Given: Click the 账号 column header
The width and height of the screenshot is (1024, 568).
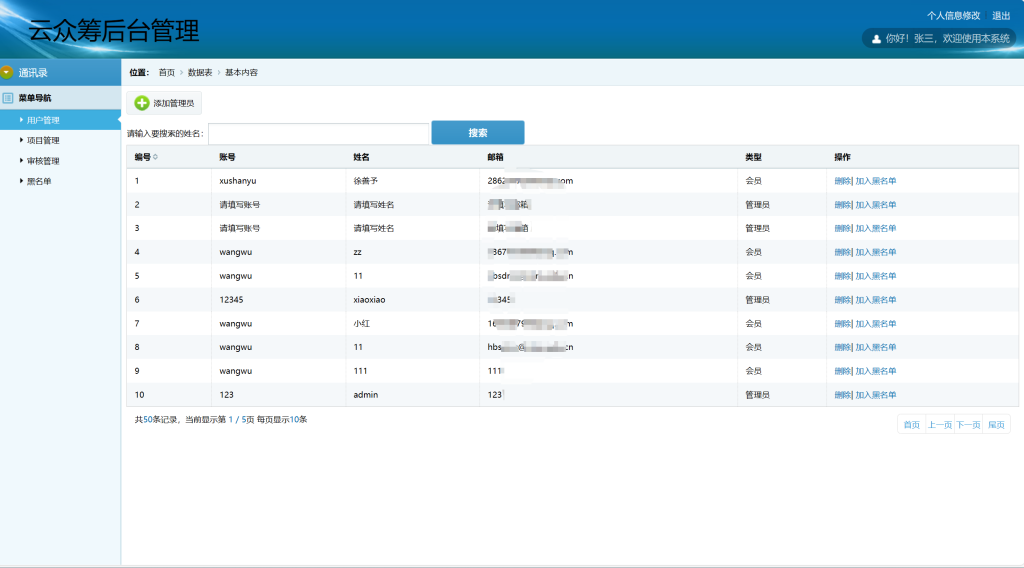Looking at the screenshot, I should click(x=227, y=157).
